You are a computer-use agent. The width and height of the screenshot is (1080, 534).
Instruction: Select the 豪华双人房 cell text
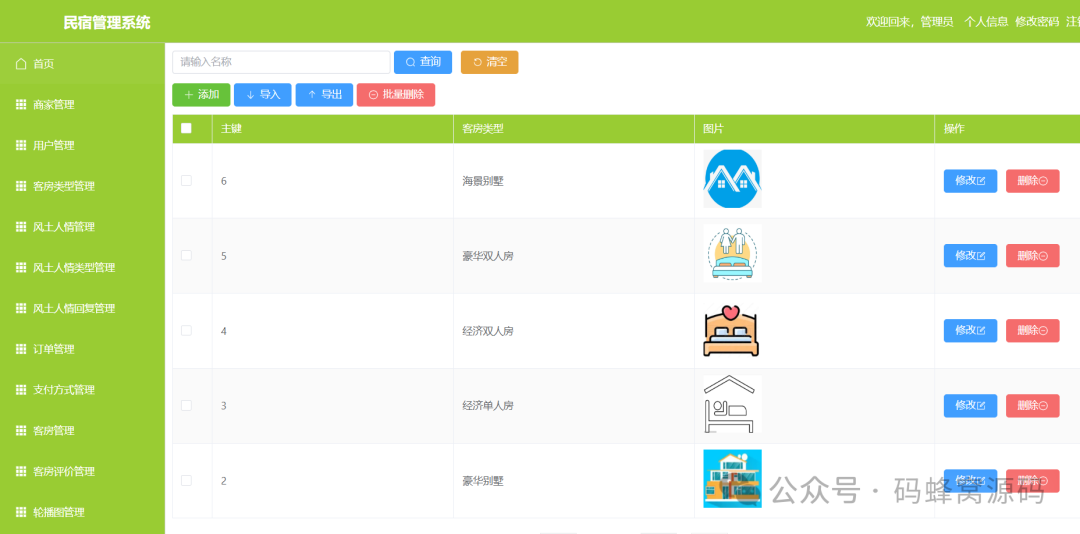488,256
